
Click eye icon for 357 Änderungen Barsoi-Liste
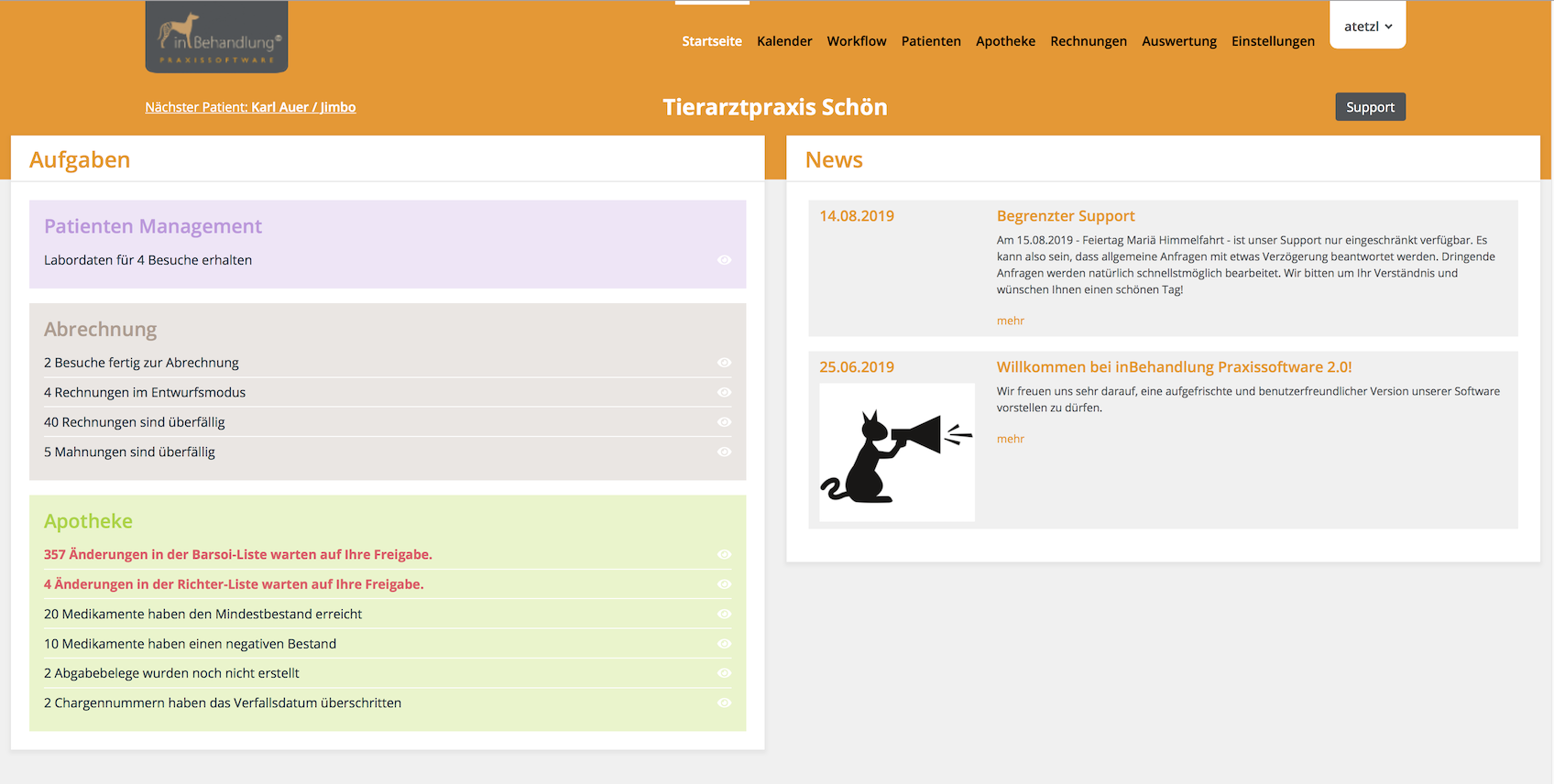click(724, 554)
